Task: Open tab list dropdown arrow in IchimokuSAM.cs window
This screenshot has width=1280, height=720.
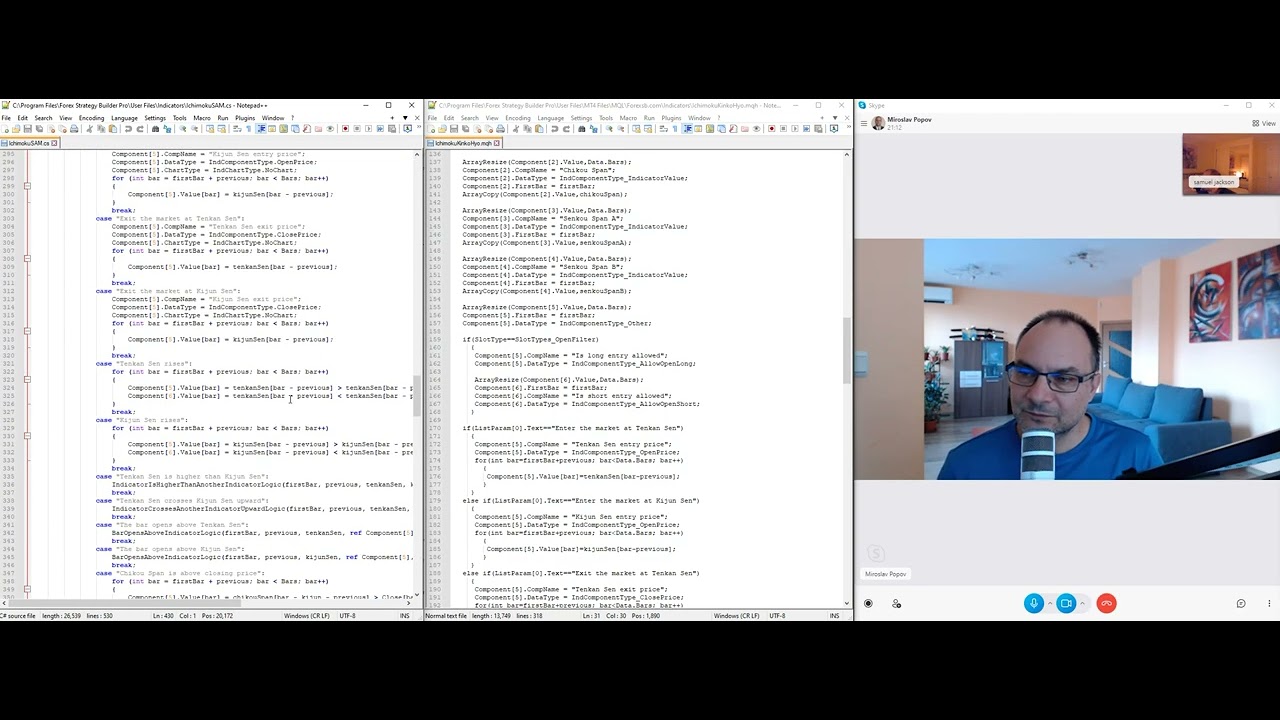Action: (405, 118)
